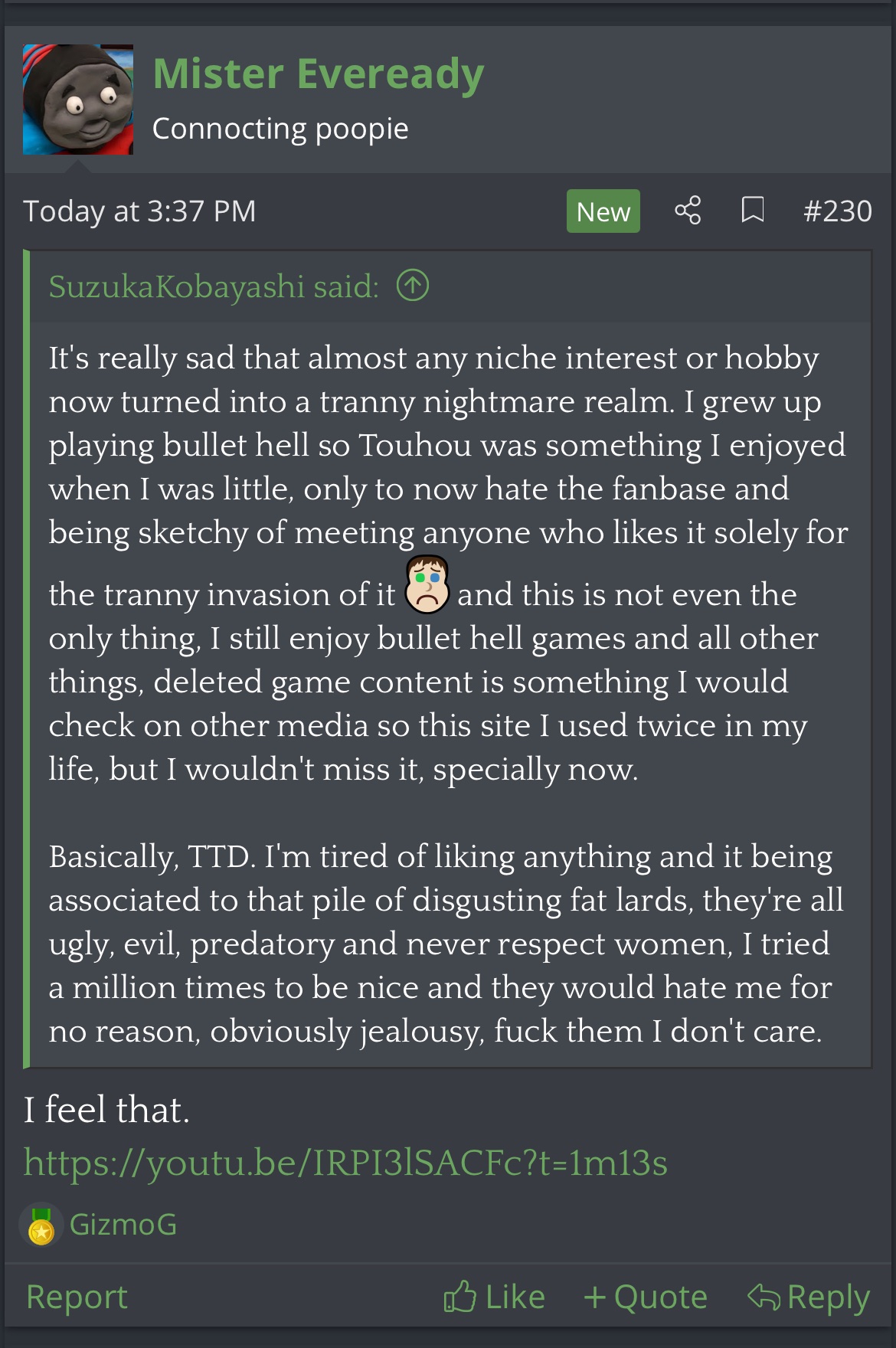Viewport: 896px width, 1348px height.
Task: Click the gold medal reaction icon
Action: point(41,1225)
